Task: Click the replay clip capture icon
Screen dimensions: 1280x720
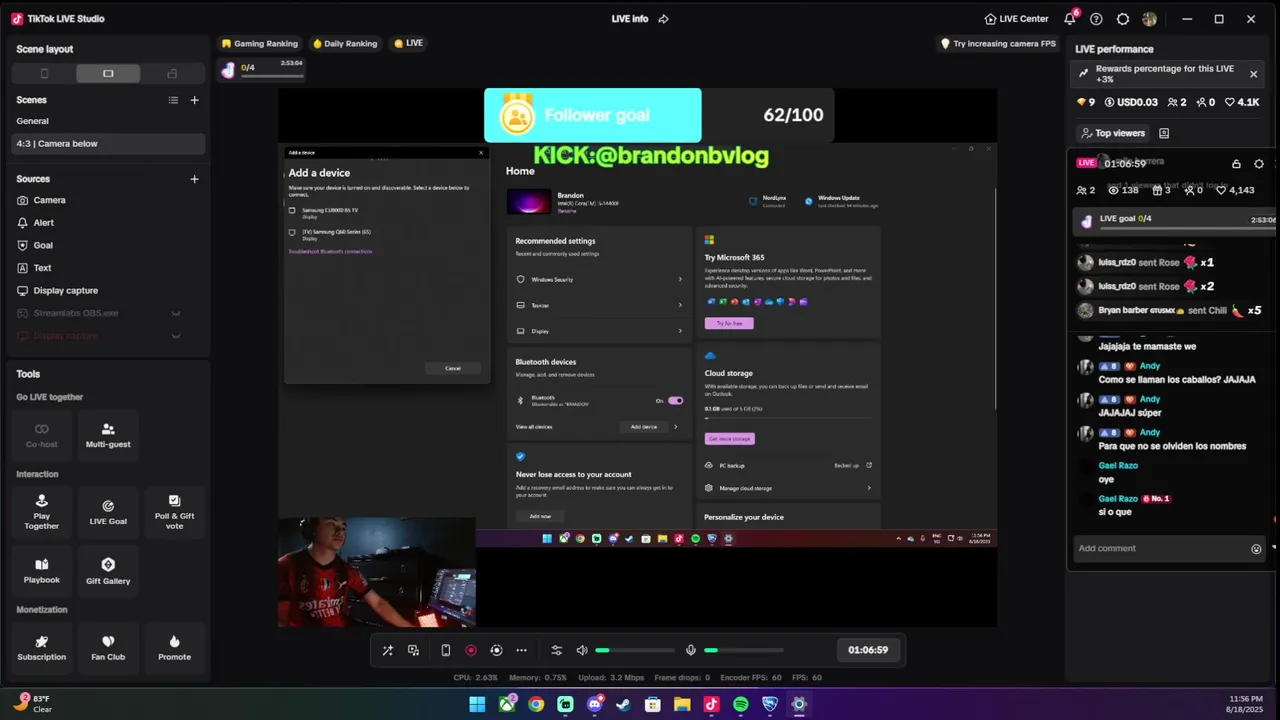Action: 496,650
